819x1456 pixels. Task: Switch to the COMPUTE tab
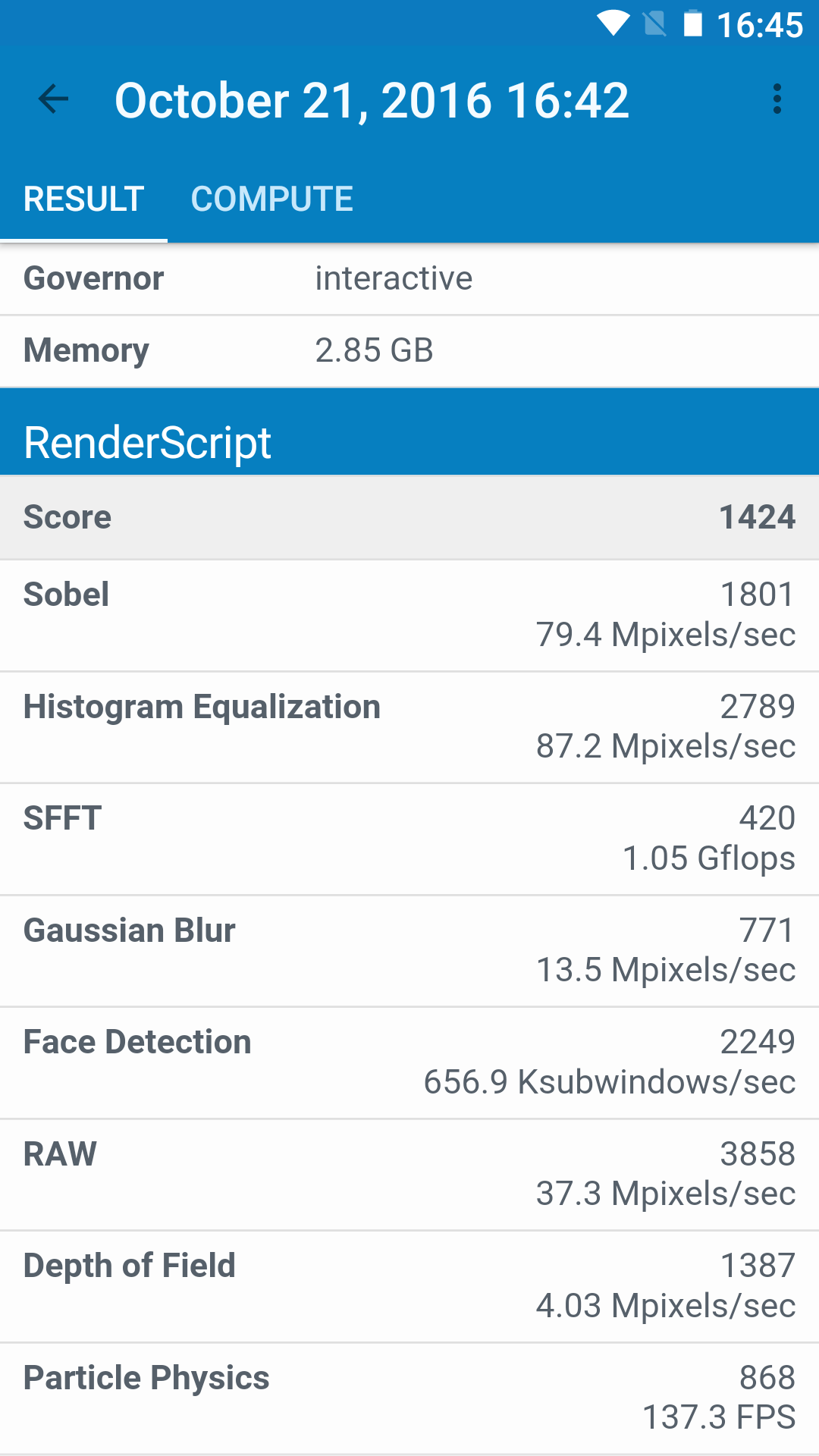tap(271, 199)
